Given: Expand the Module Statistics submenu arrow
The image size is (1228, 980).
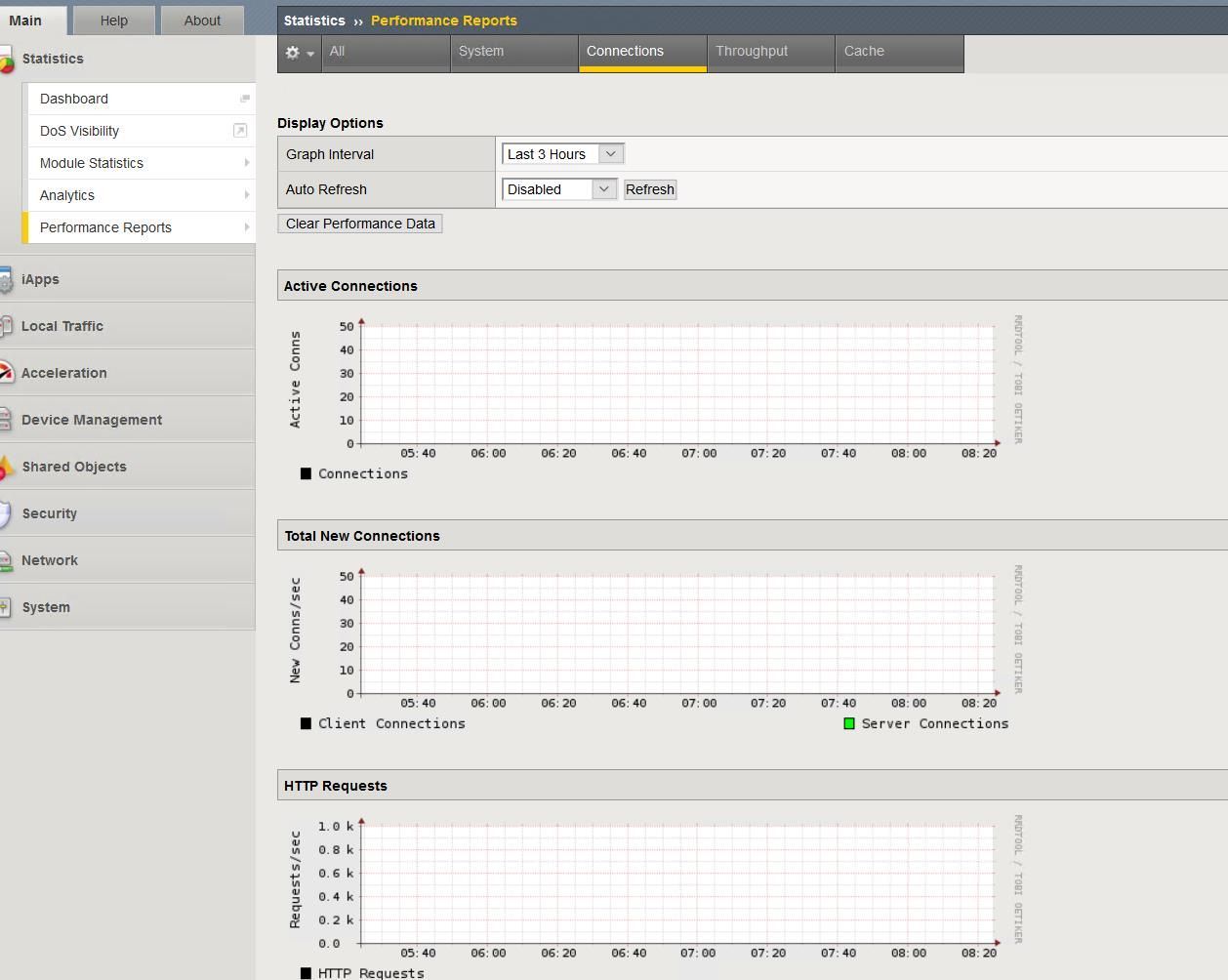Looking at the screenshot, I should [x=246, y=163].
